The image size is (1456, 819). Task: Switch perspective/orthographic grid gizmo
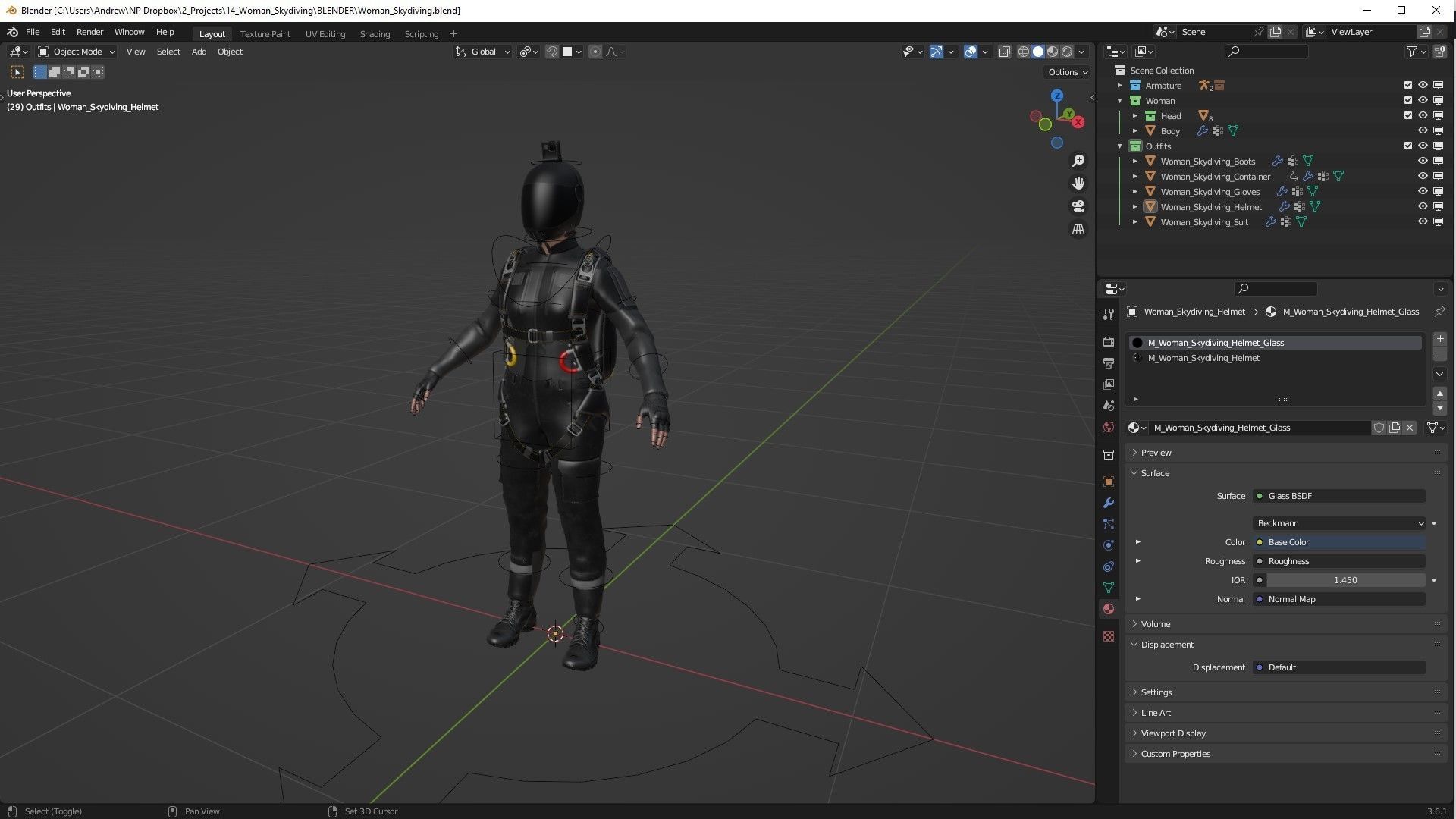[1078, 229]
